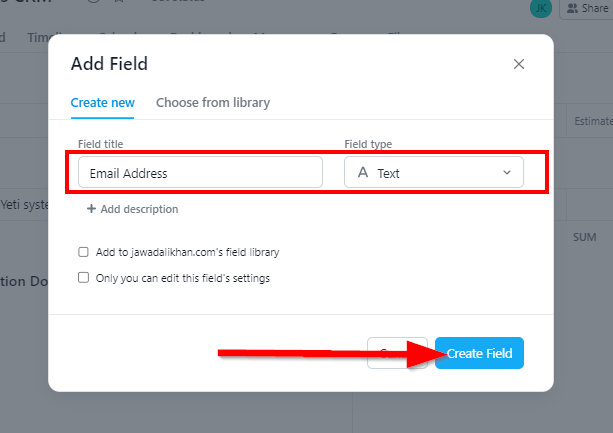Check Only you can edit this field's settings

[83, 278]
